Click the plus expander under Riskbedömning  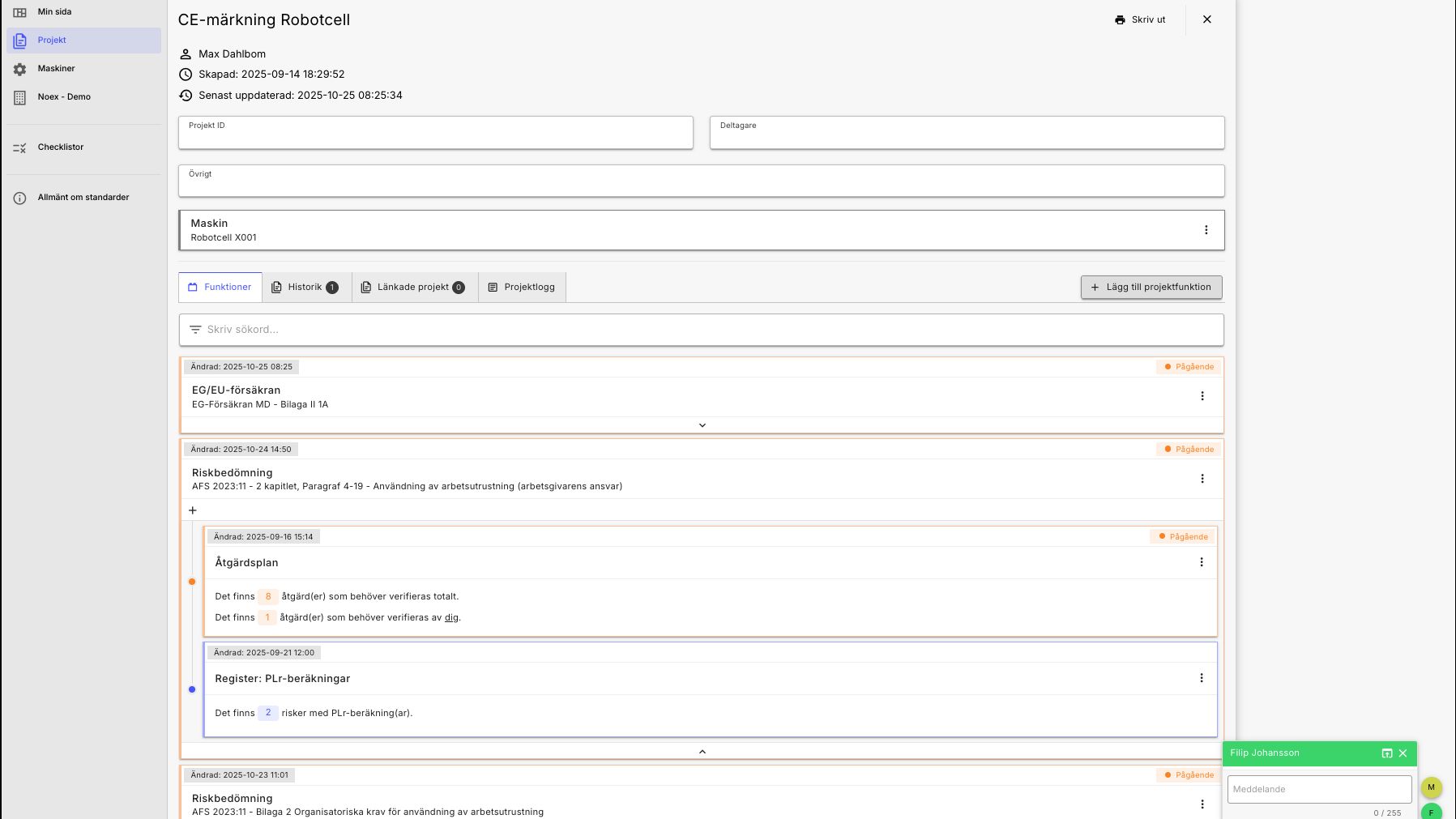(x=193, y=510)
